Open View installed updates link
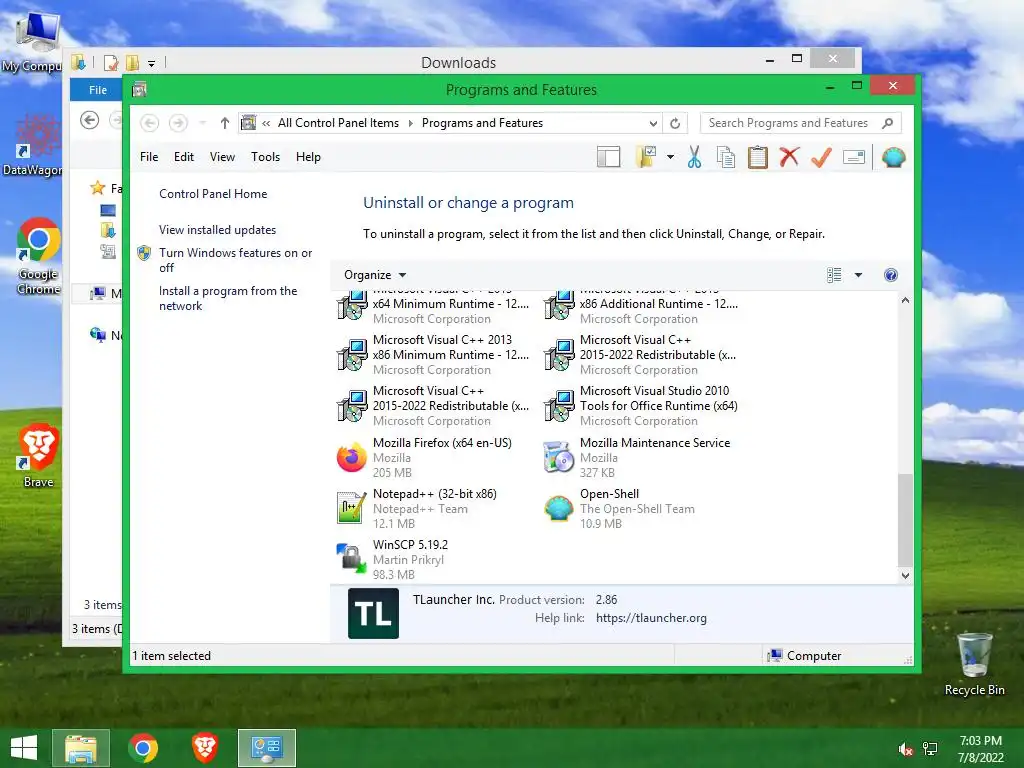 pyautogui.click(x=217, y=230)
